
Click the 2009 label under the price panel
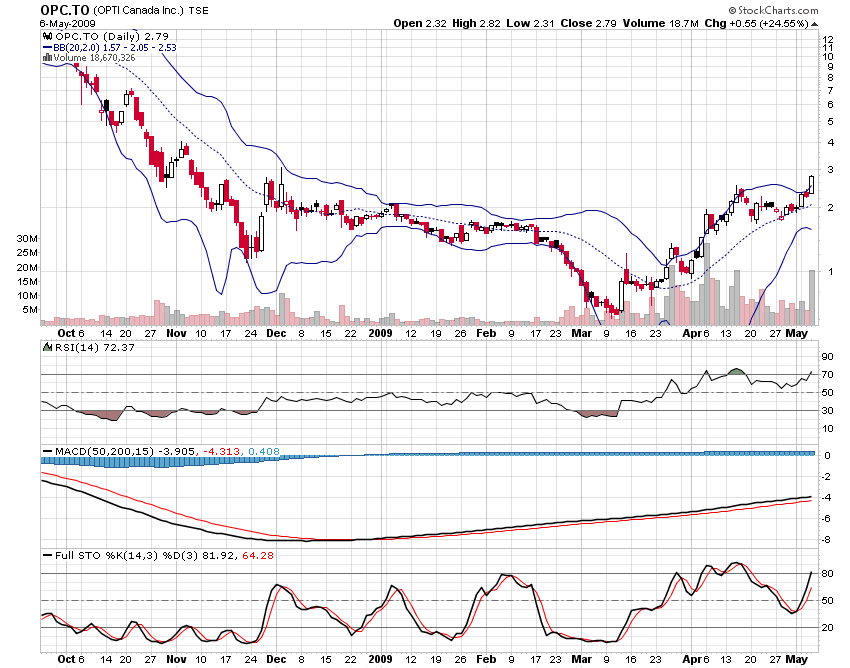point(380,333)
